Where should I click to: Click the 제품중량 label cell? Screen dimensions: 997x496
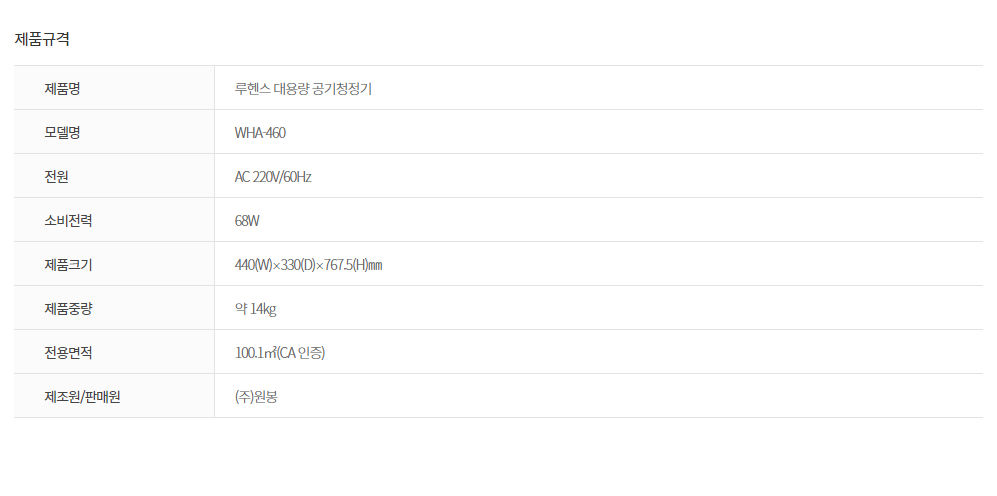[x=68, y=309]
